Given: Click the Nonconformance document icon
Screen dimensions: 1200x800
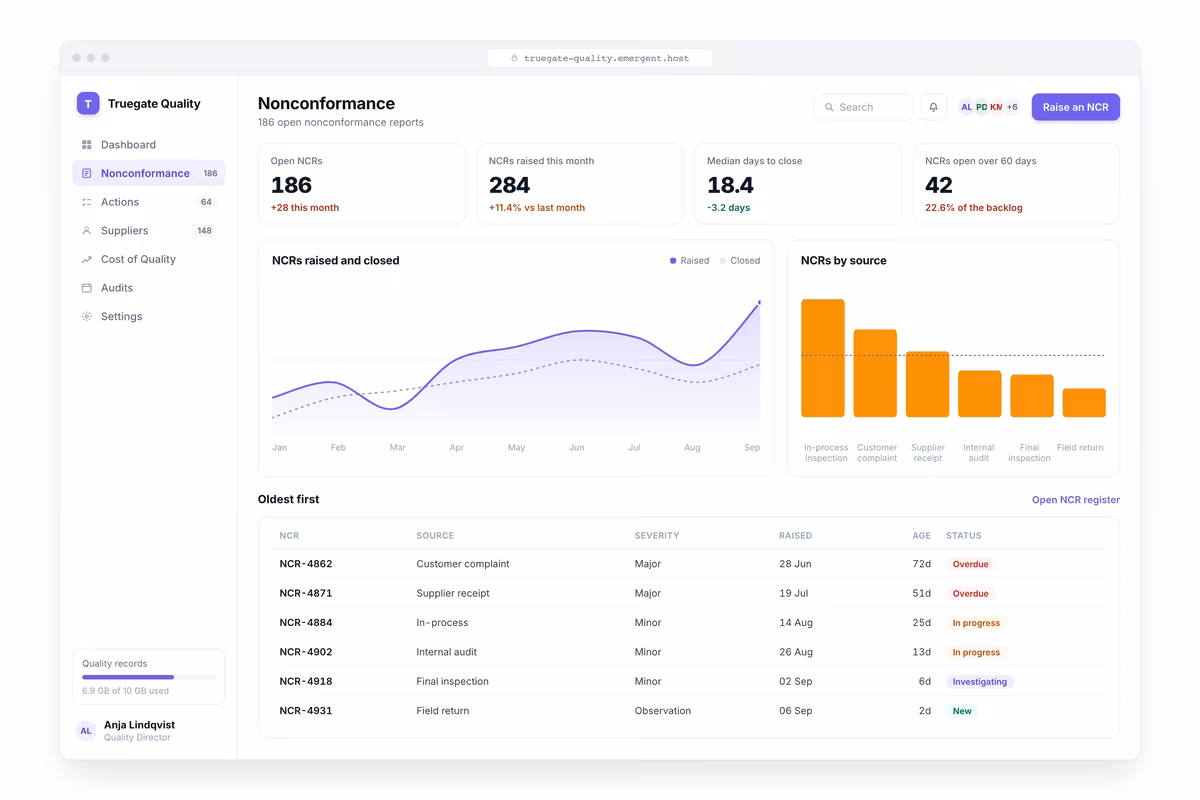Looking at the screenshot, I should (87, 173).
